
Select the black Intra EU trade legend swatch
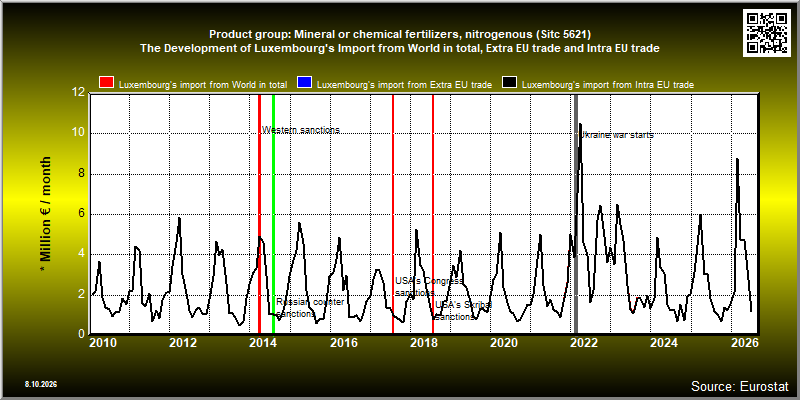510,83
